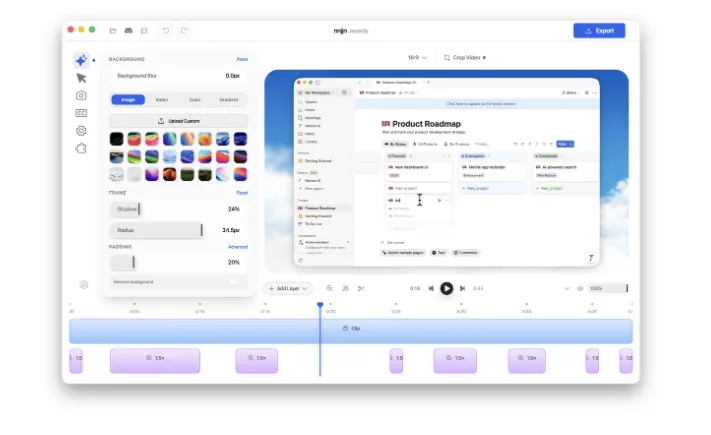Viewport: 711px width, 435px height.
Task: Play the video preview
Action: tap(447, 288)
